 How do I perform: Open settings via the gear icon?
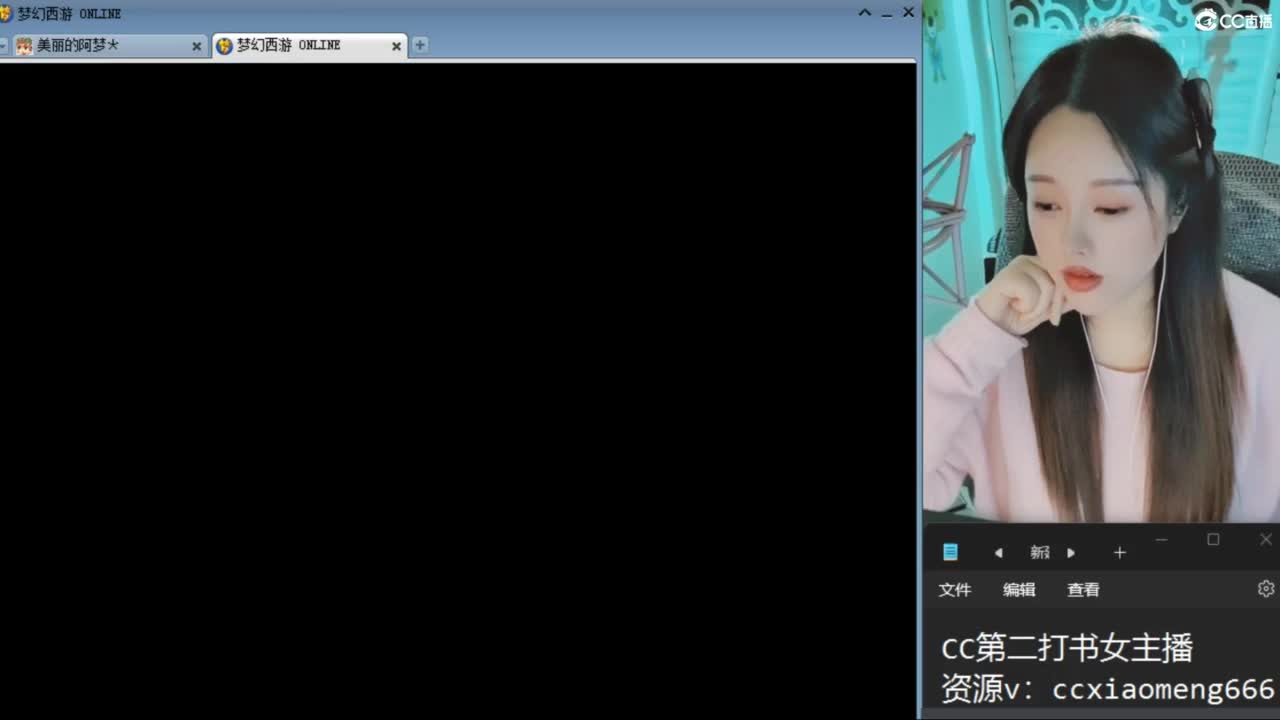(1266, 589)
